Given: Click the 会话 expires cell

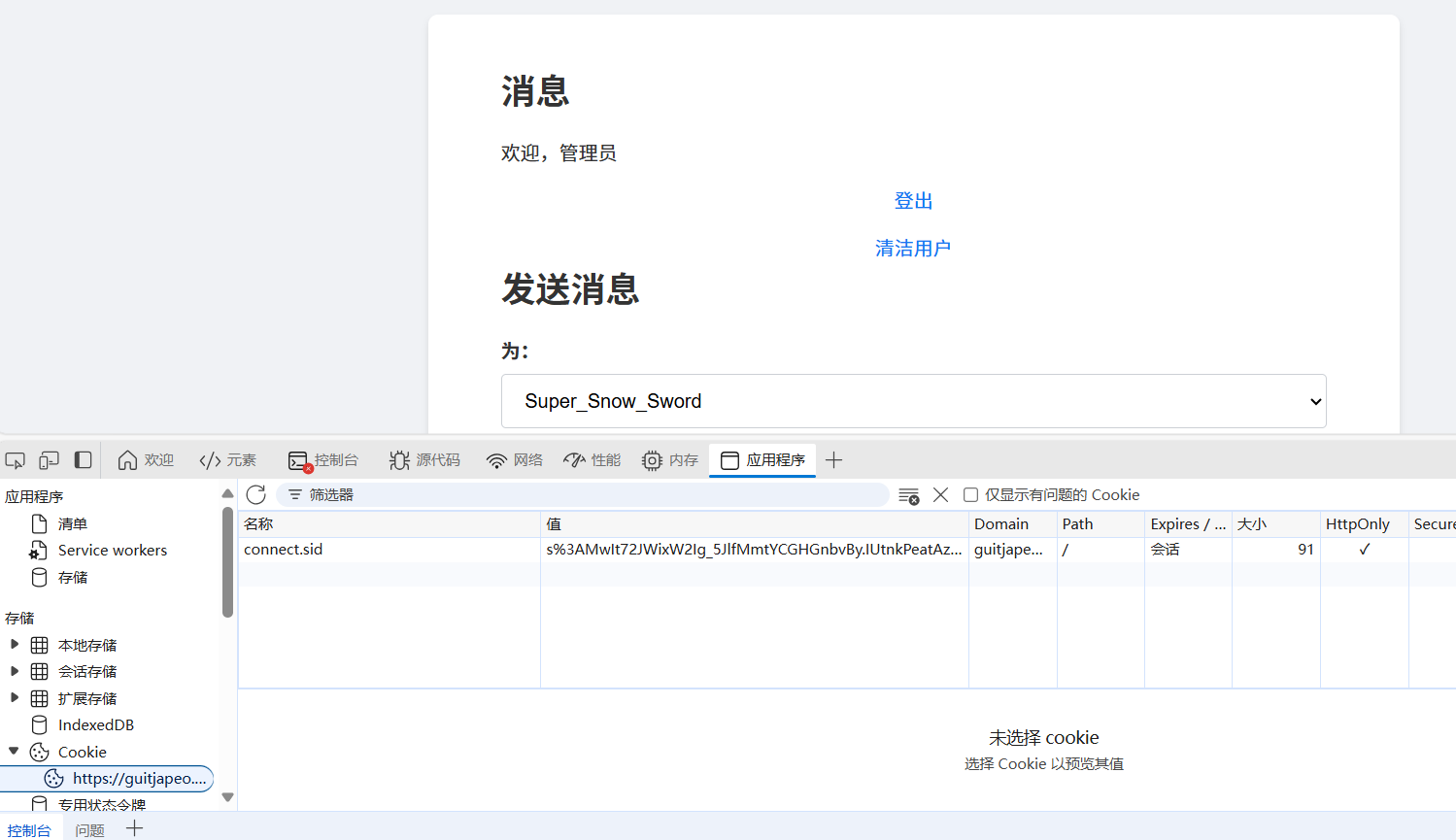Looking at the screenshot, I should pyautogui.click(x=1188, y=550).
